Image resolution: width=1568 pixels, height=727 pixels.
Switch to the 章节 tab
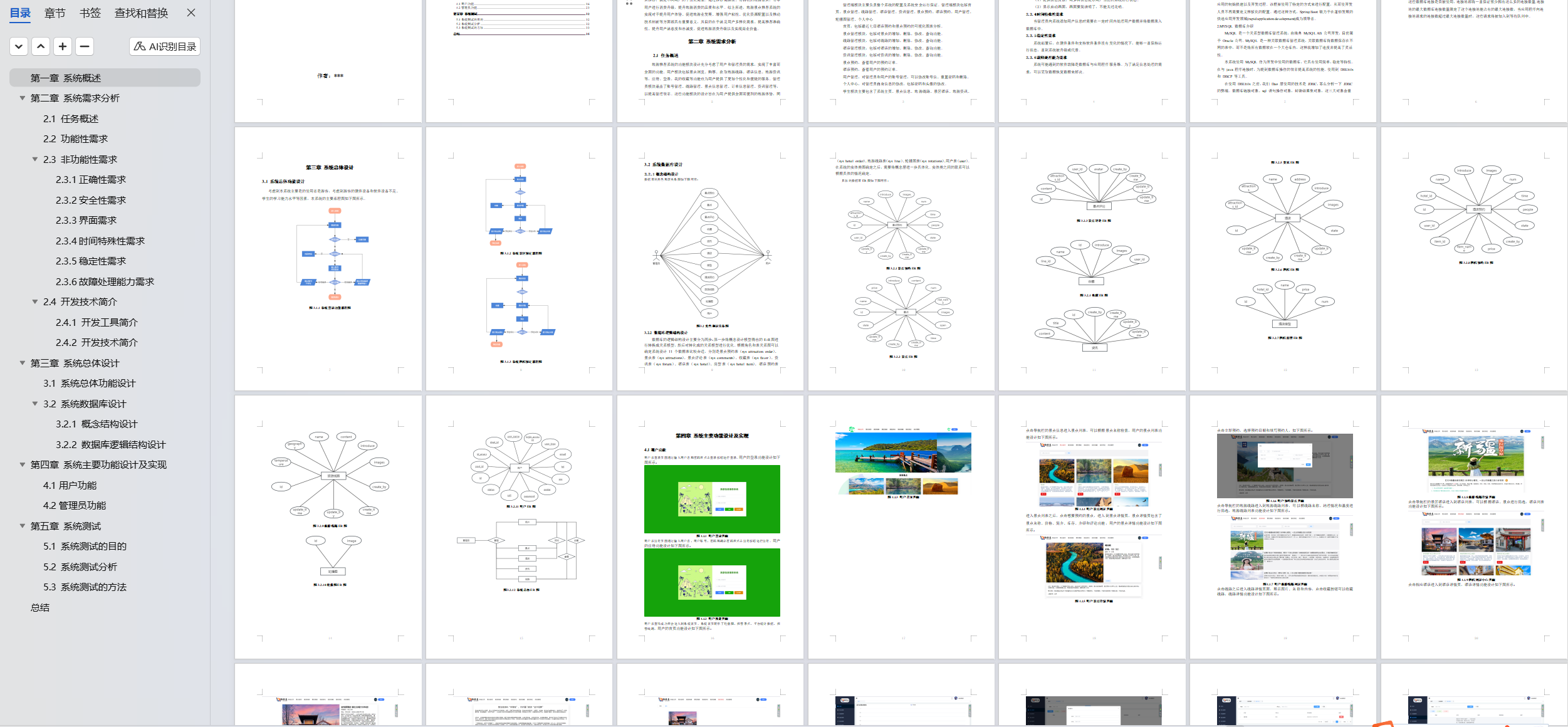[55, 13]
